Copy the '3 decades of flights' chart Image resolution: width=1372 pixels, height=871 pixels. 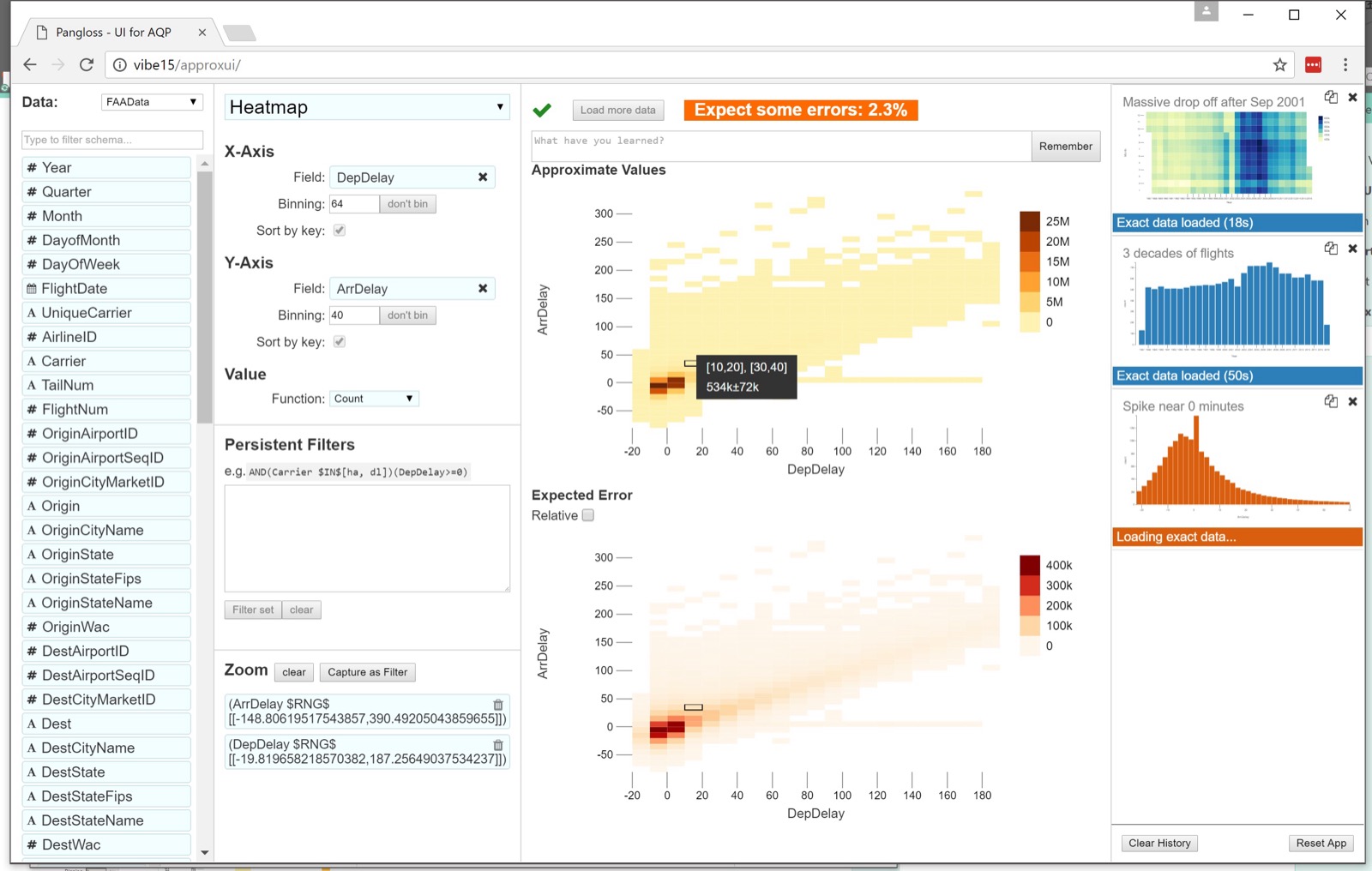click(x=1331, y=248)
